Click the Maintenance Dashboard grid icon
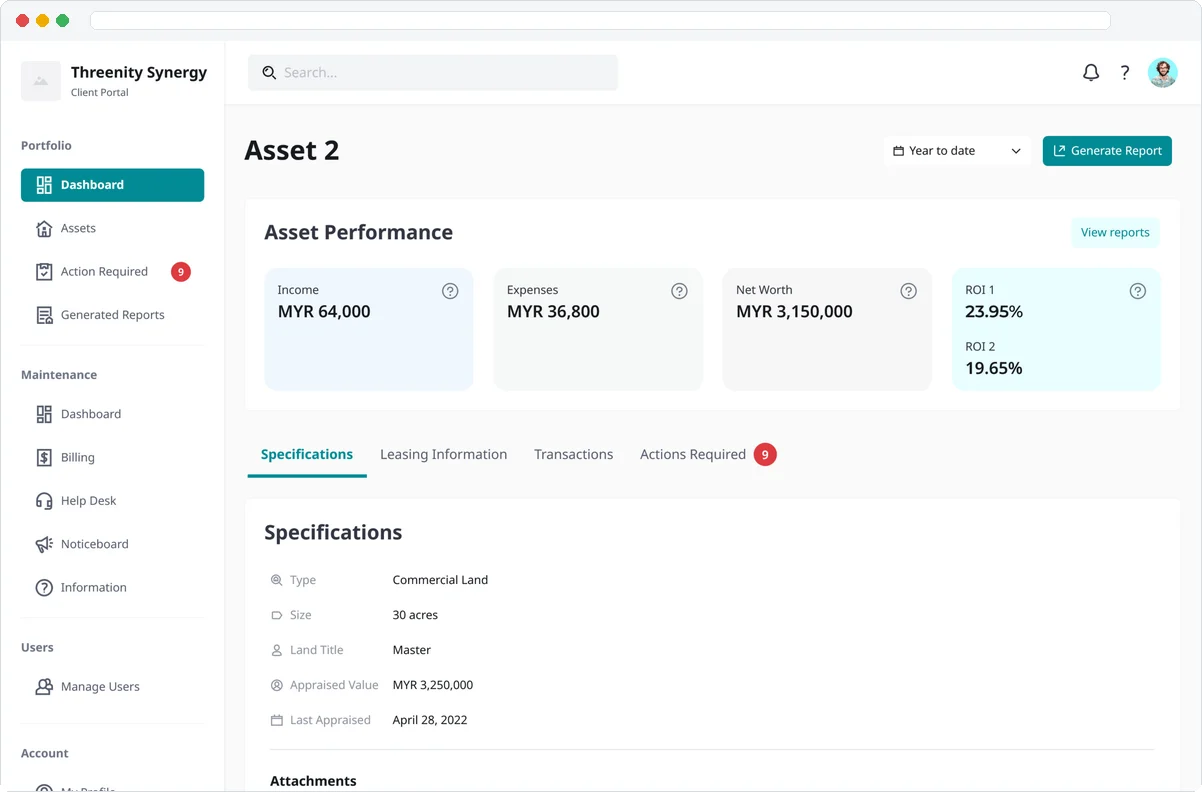The width and height of the screenshot is (1202, 792). click(44, 414)
